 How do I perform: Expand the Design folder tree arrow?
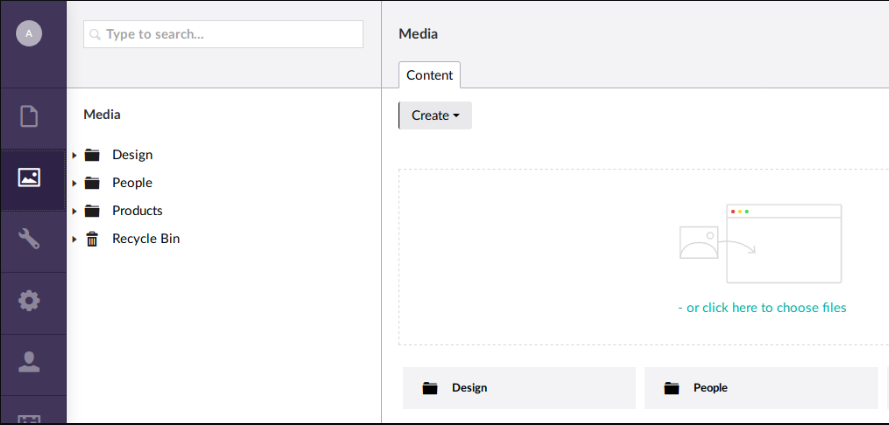[74, 155]
